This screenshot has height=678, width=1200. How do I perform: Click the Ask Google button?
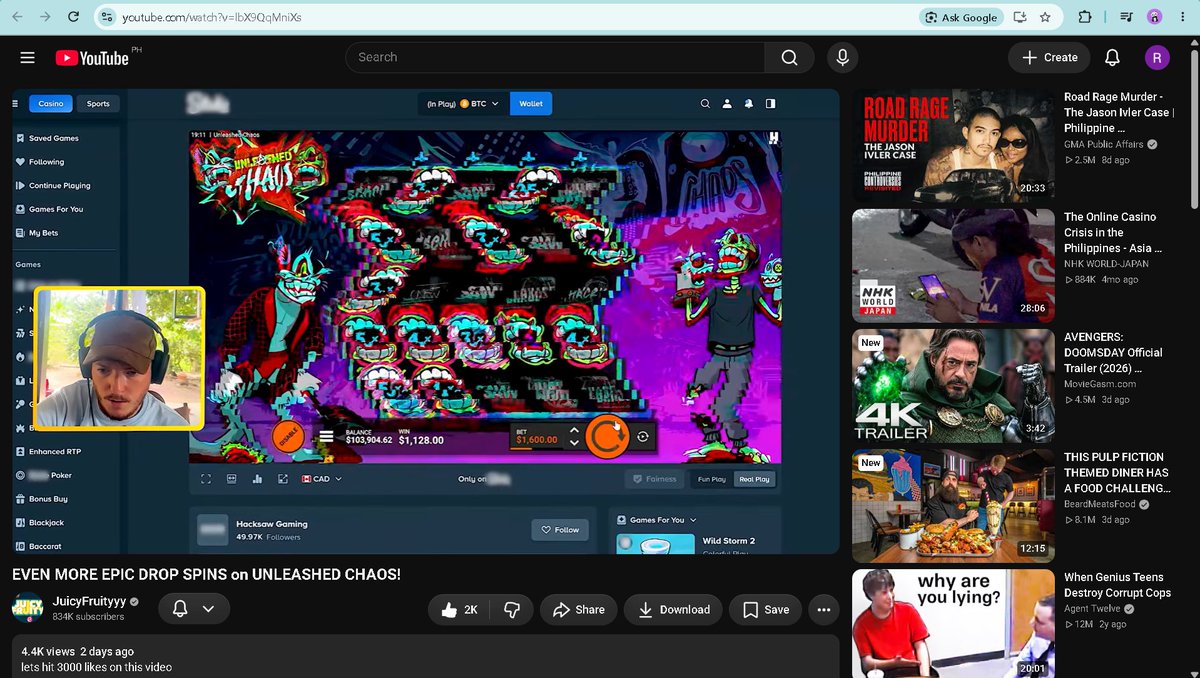point(960,17)
